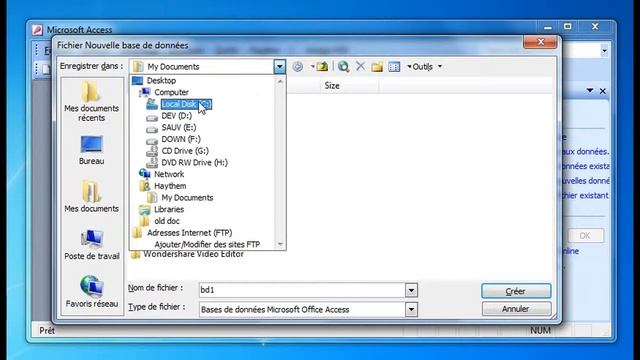Viewport: 640px width, 360px height.
Task: Select Desktop in the location list
Action: pyautogui.click(x=161, y=80)
